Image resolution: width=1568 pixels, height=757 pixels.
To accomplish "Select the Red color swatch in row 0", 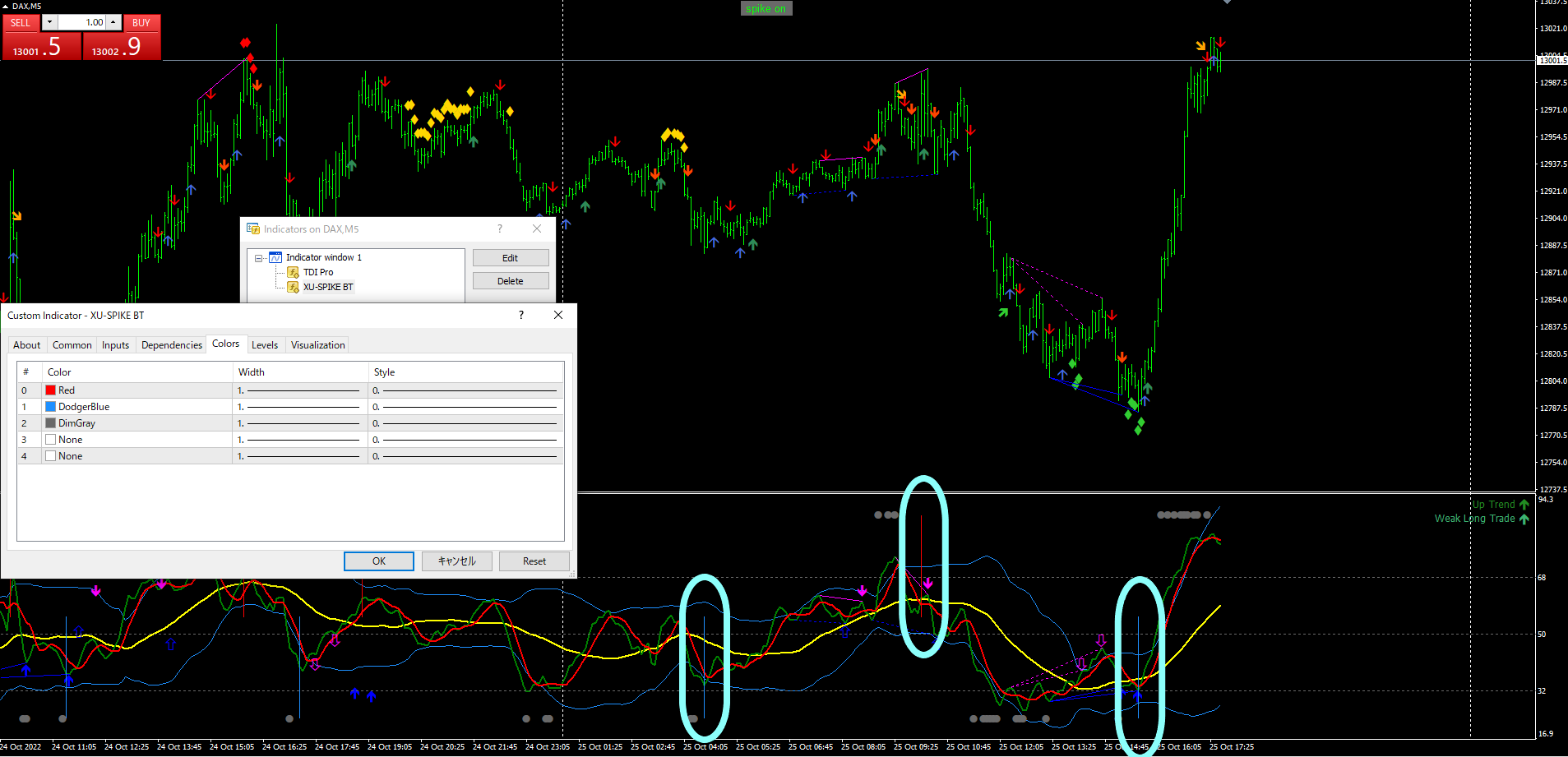I will tap(51, 390).
